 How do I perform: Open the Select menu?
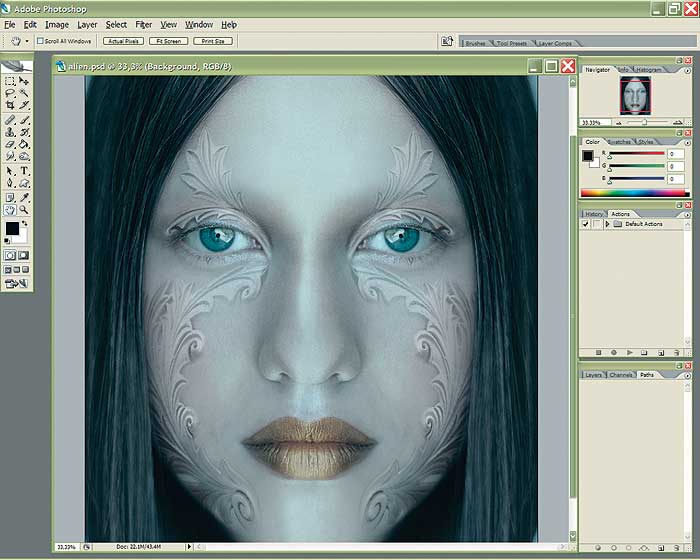click(x=116, y=25)
